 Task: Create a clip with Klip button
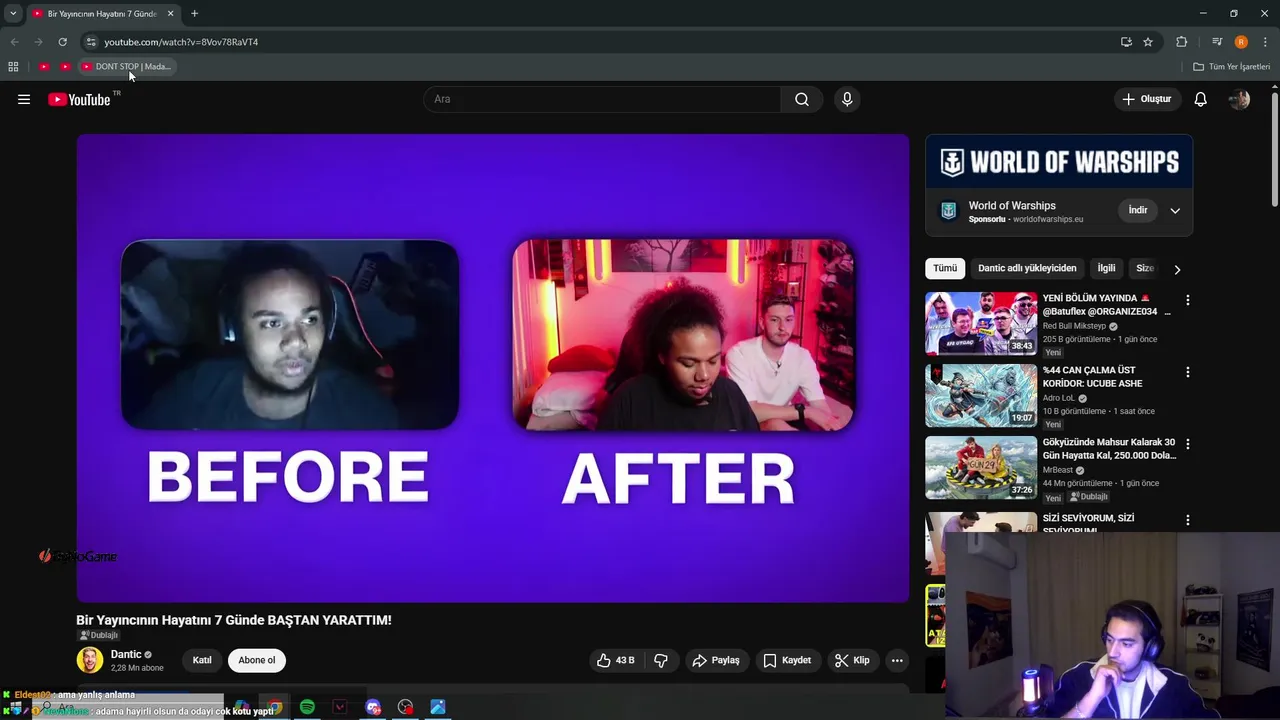point(852,660)
